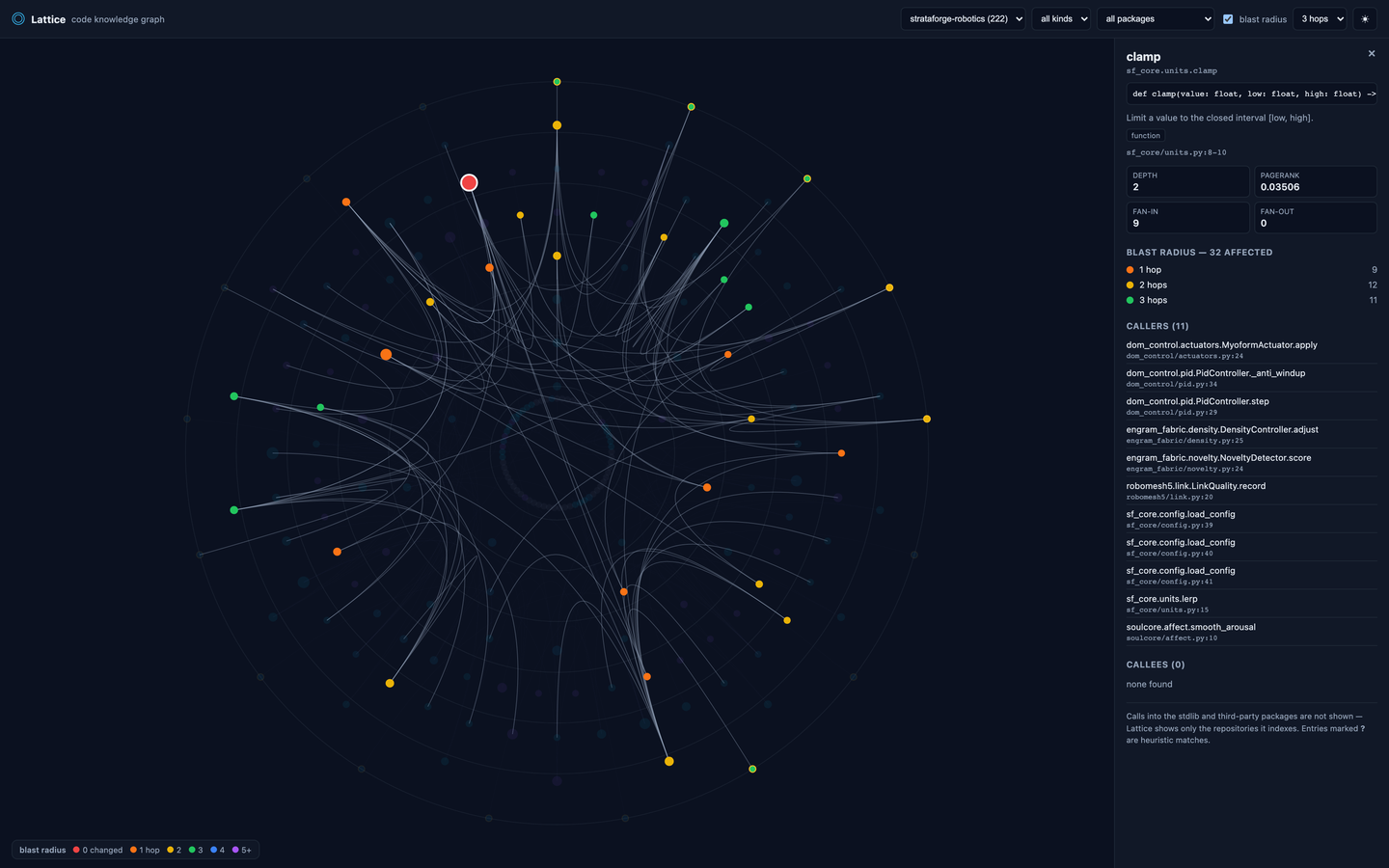The width and height of the screenshot is (1389, 868).
Task: Select the NoveltyDetector.score caller entry
Action: pos(1251,463)
